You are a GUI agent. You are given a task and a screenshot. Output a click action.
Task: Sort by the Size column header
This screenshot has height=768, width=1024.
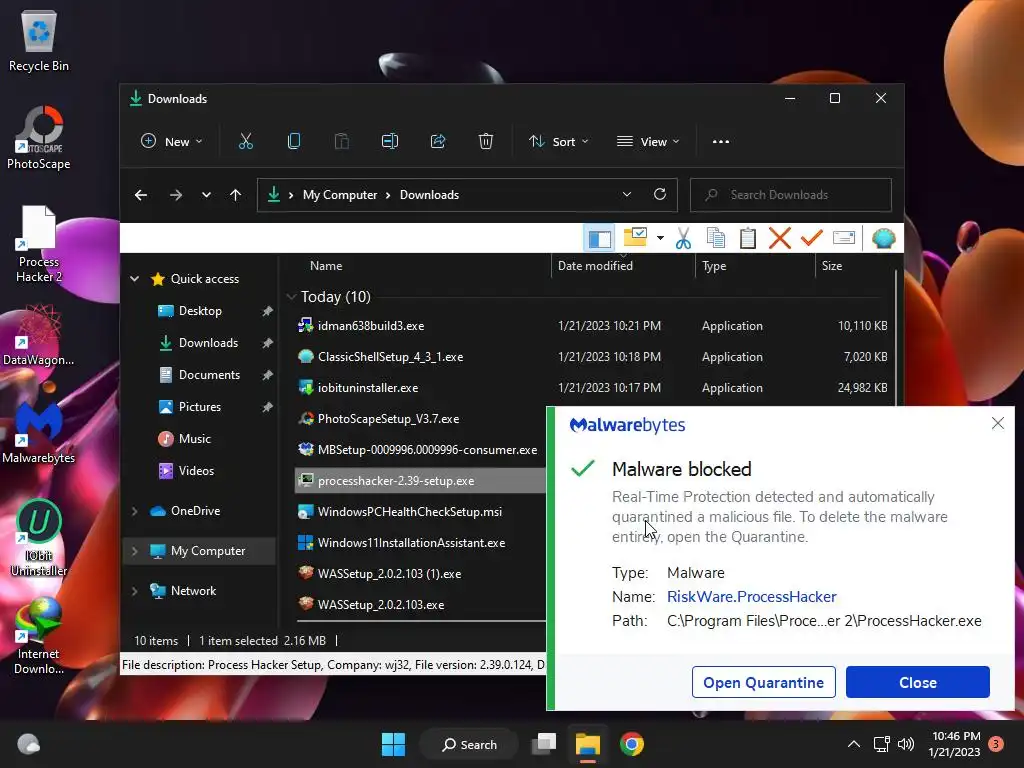tap(832, 266)
